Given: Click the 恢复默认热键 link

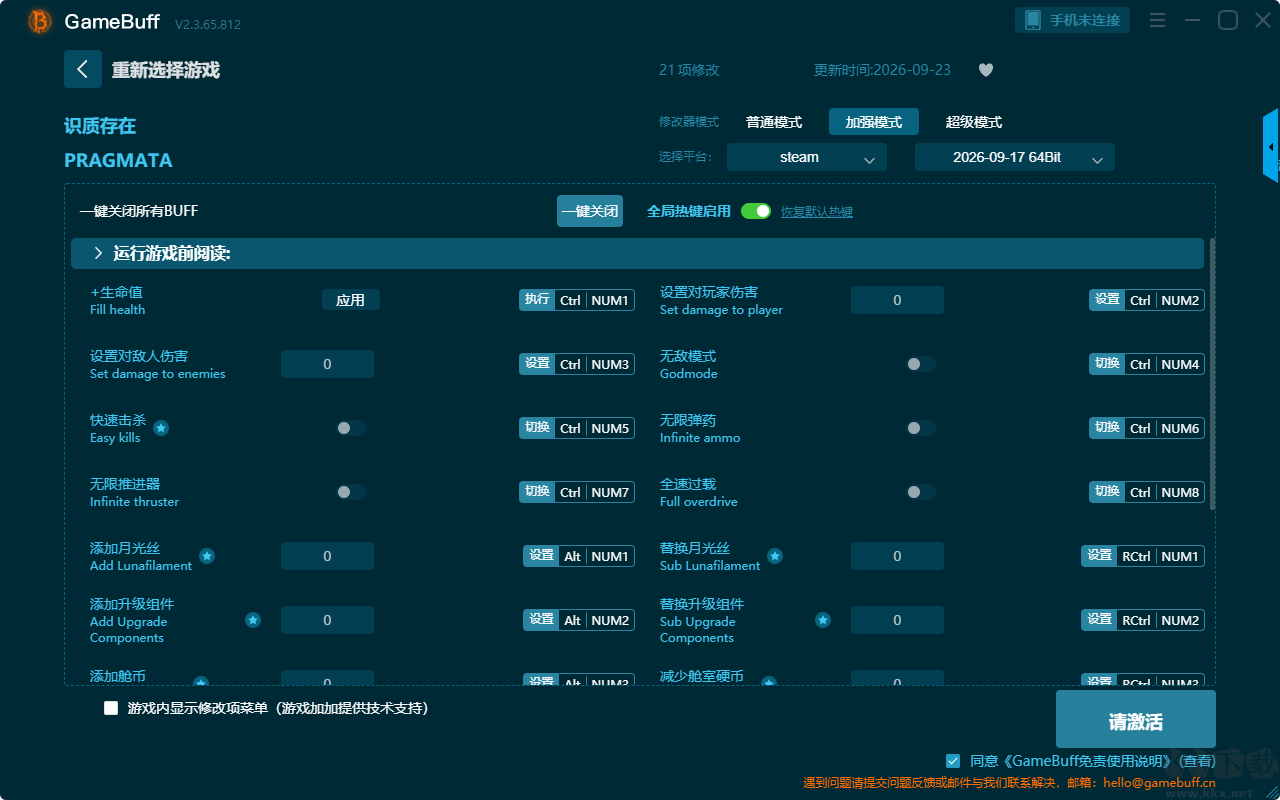Looking at the screenshot, I should pos(817,212).
